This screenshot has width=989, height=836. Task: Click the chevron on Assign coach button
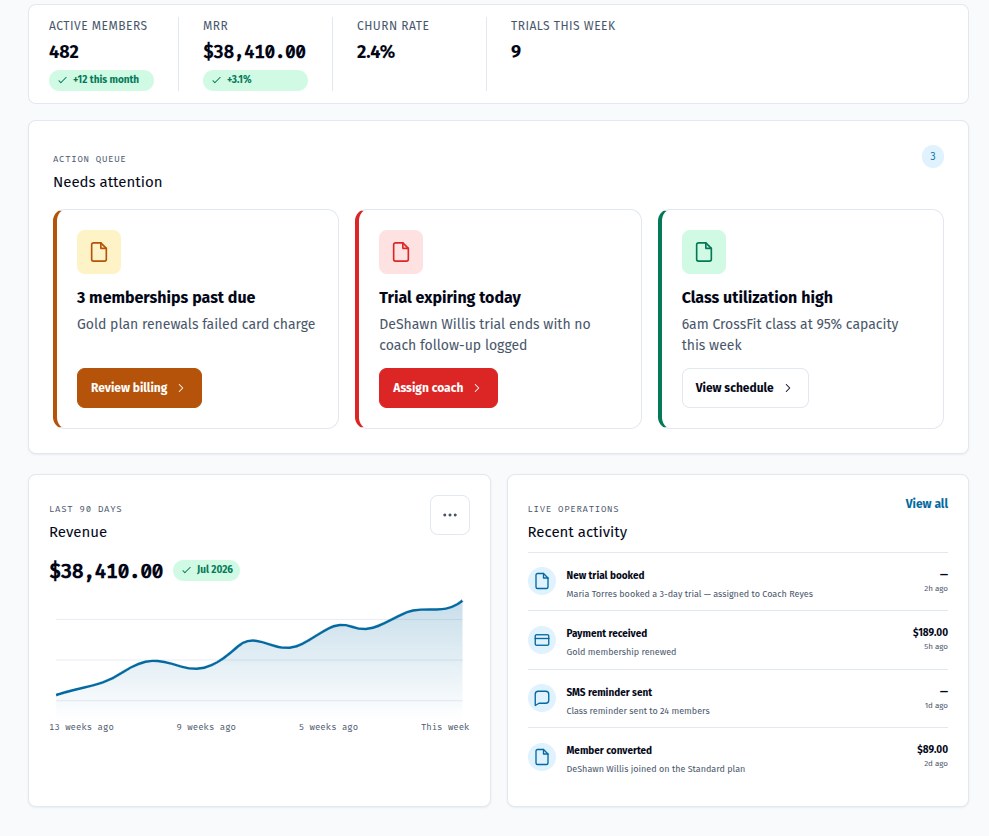coord(477,388)
